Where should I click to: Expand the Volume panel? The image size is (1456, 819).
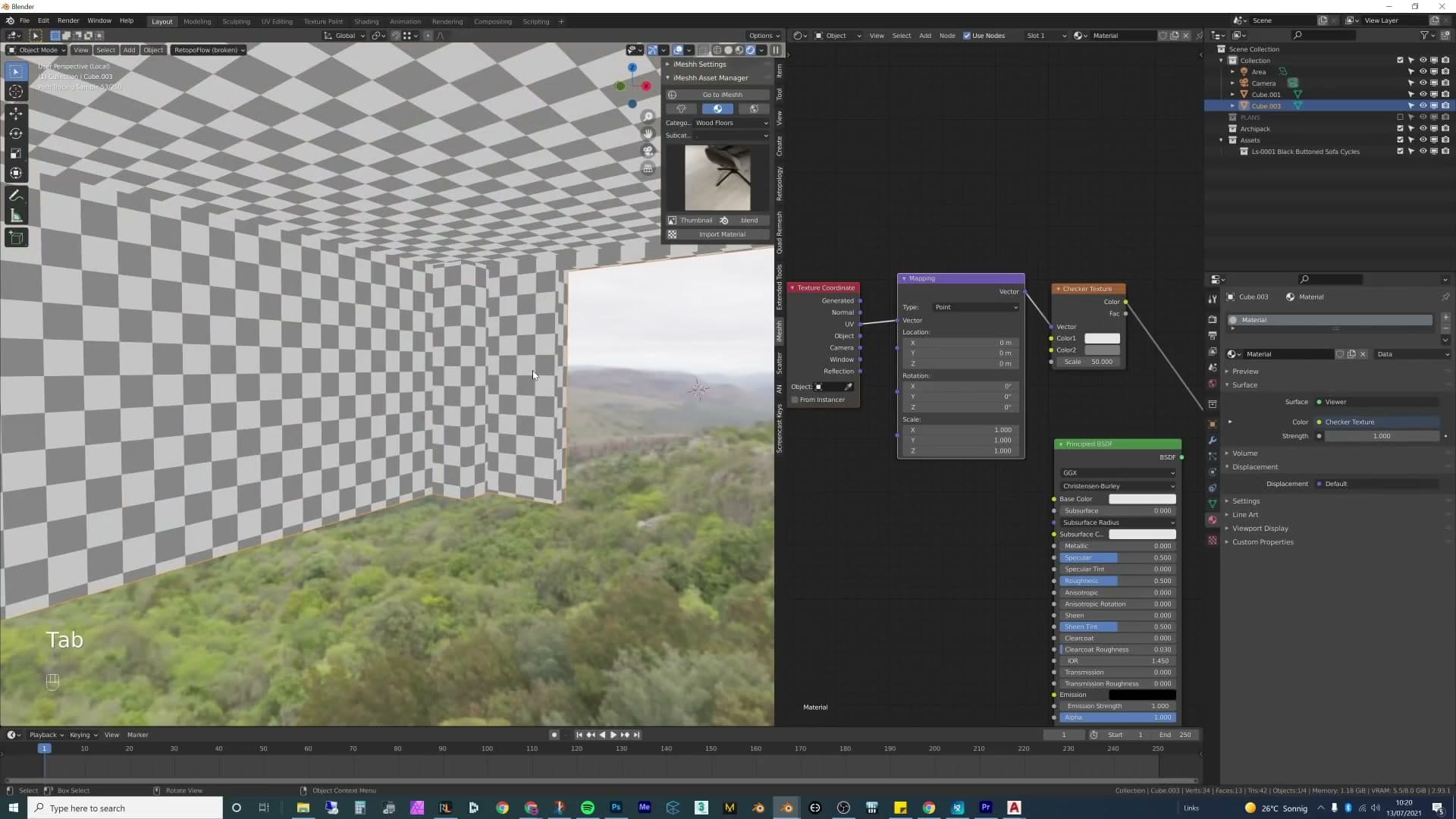tap(1244, 453)
